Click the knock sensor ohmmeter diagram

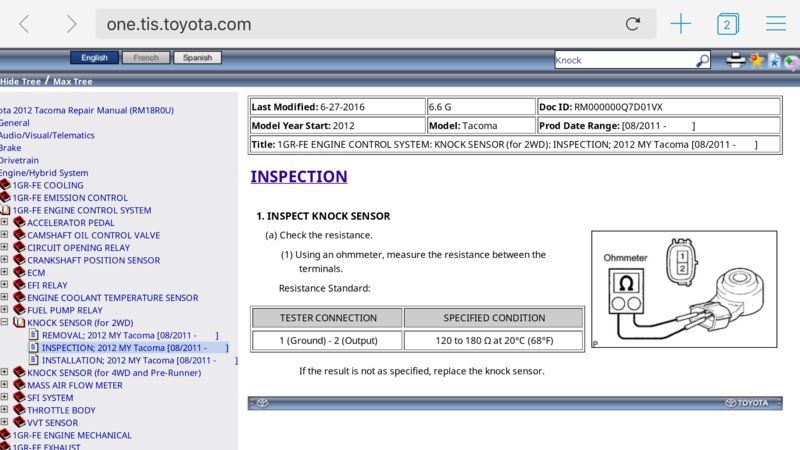click(x=684, y=289)
